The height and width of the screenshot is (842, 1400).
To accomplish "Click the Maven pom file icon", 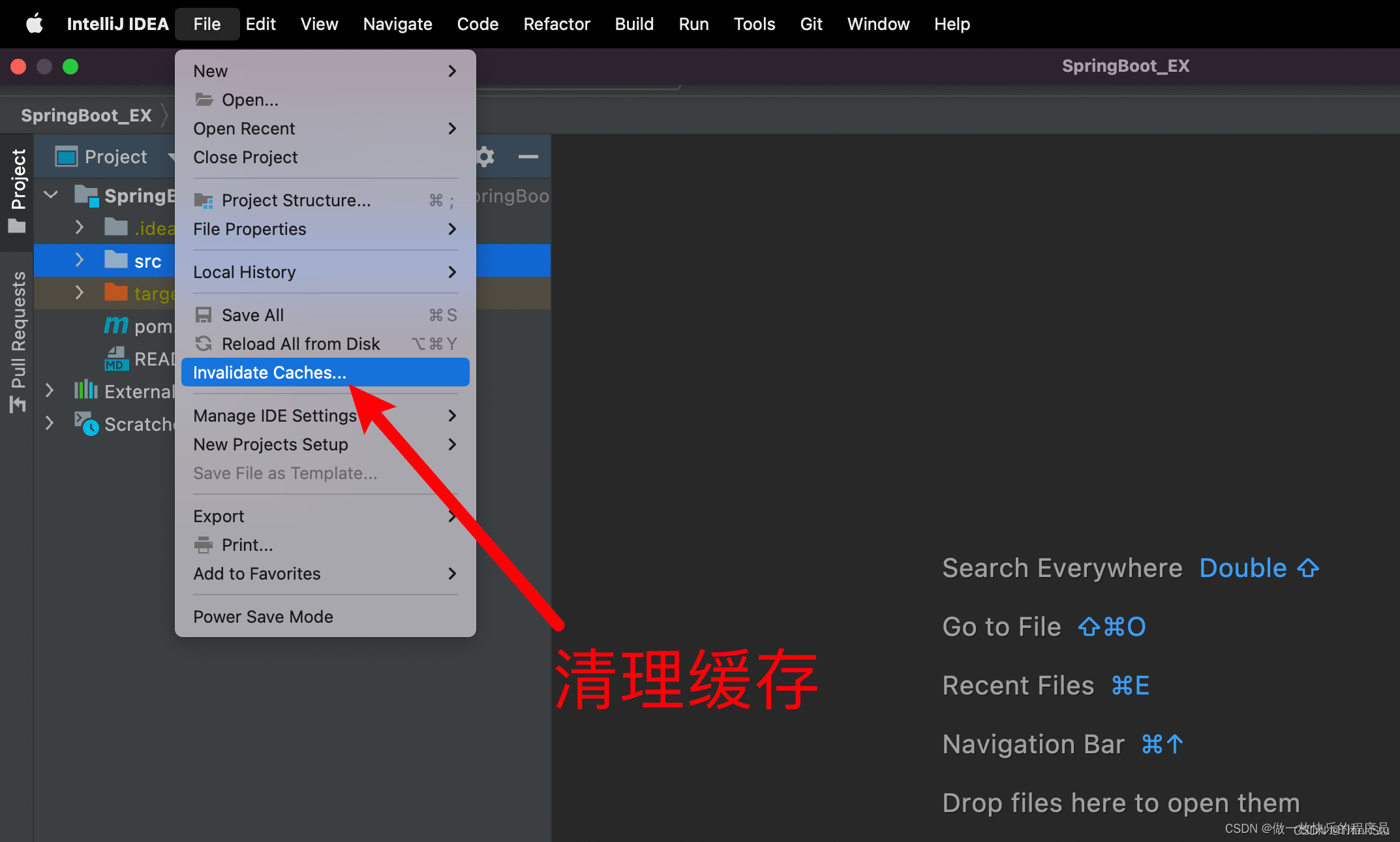I will click(x=116, y=324).
